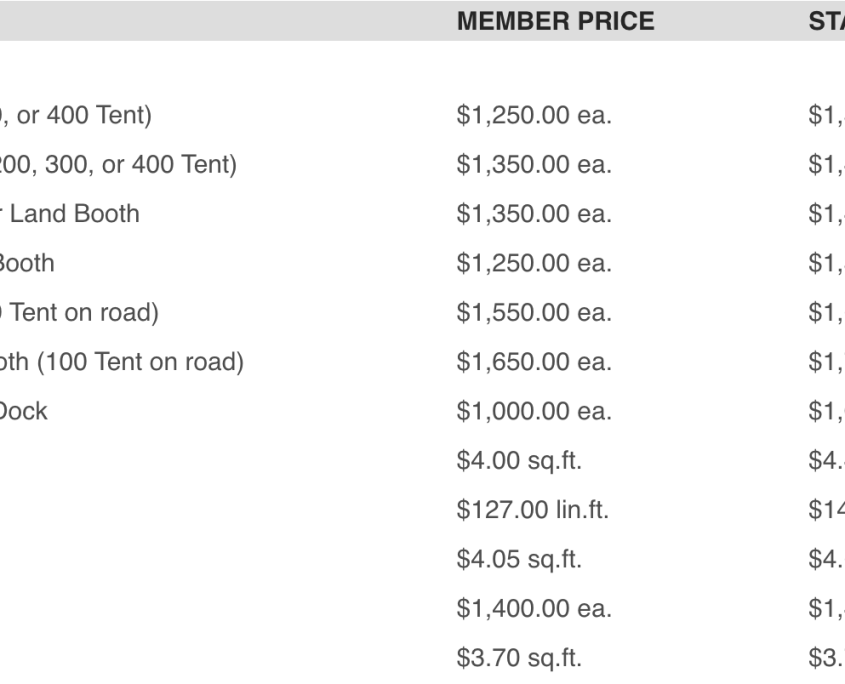This screenshot has width=845, height=684.
Task: Select the $1,250.00 ea. price for 400 Tent
Action: pos(534,115)
